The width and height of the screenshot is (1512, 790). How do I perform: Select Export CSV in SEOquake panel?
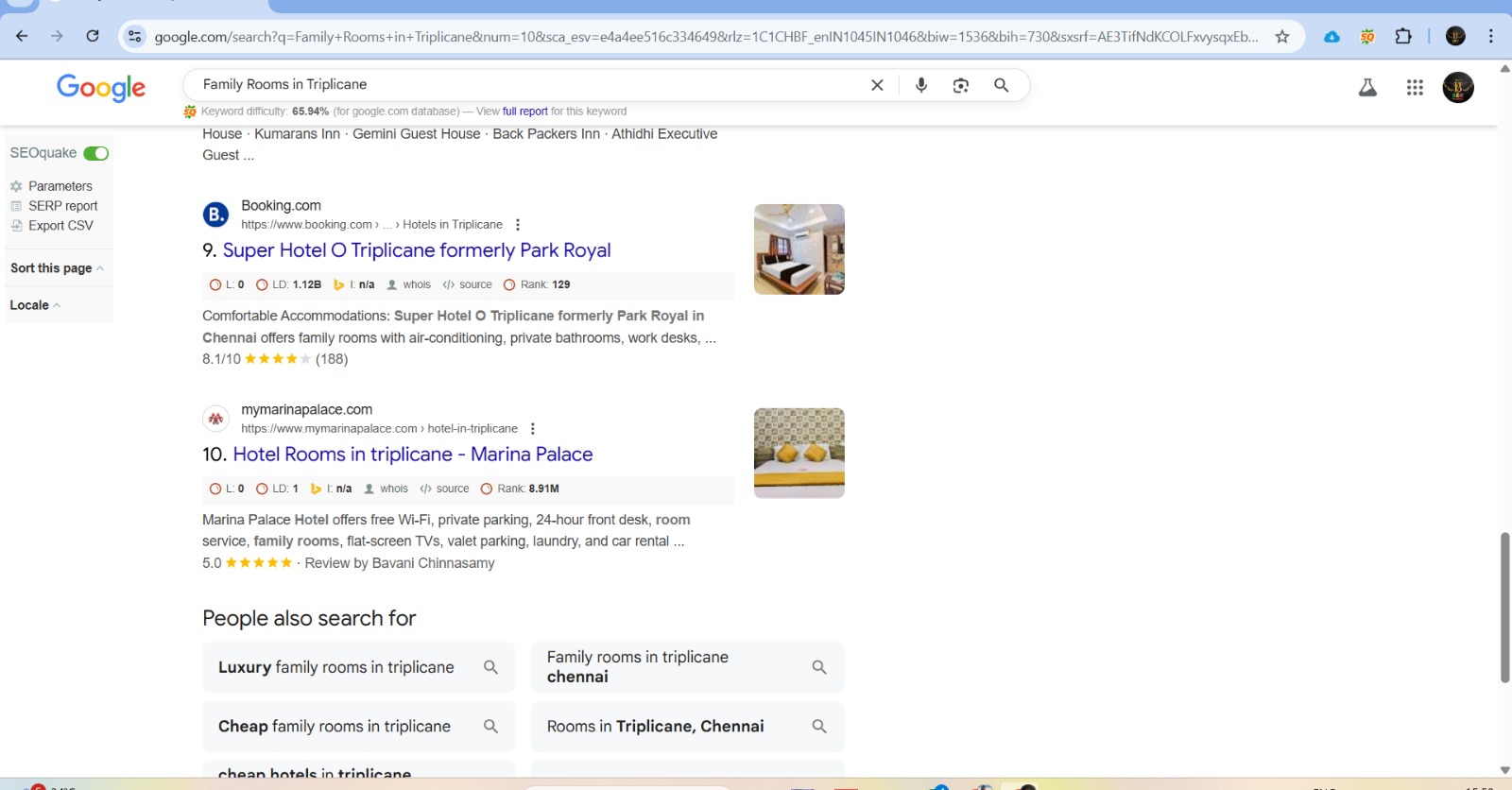(60, 226)
